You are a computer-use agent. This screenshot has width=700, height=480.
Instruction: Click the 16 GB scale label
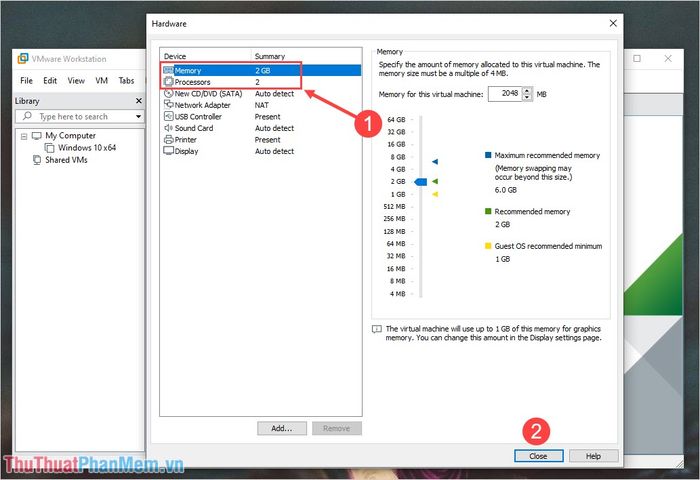pos(396,144)
